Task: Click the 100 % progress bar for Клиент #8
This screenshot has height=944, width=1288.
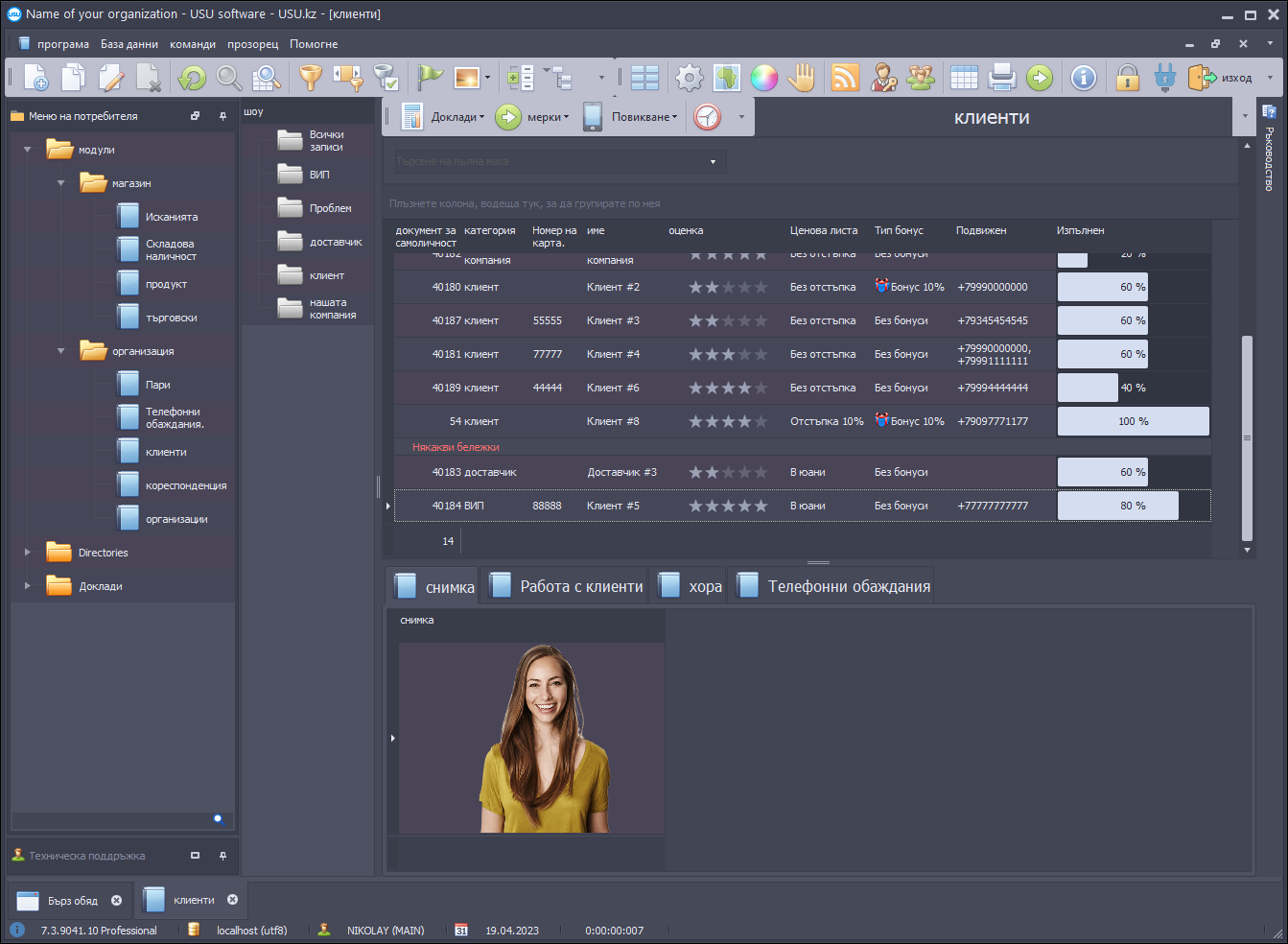Action: (x=1133, y=421)
